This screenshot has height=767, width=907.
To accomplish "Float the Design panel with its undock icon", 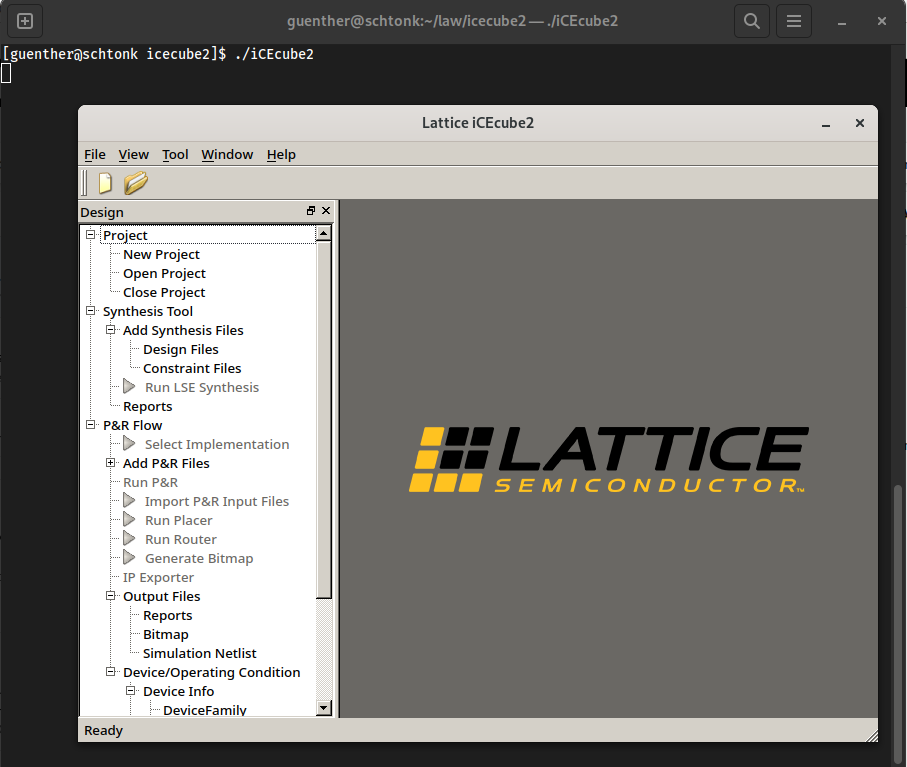I will coord(311,211).
